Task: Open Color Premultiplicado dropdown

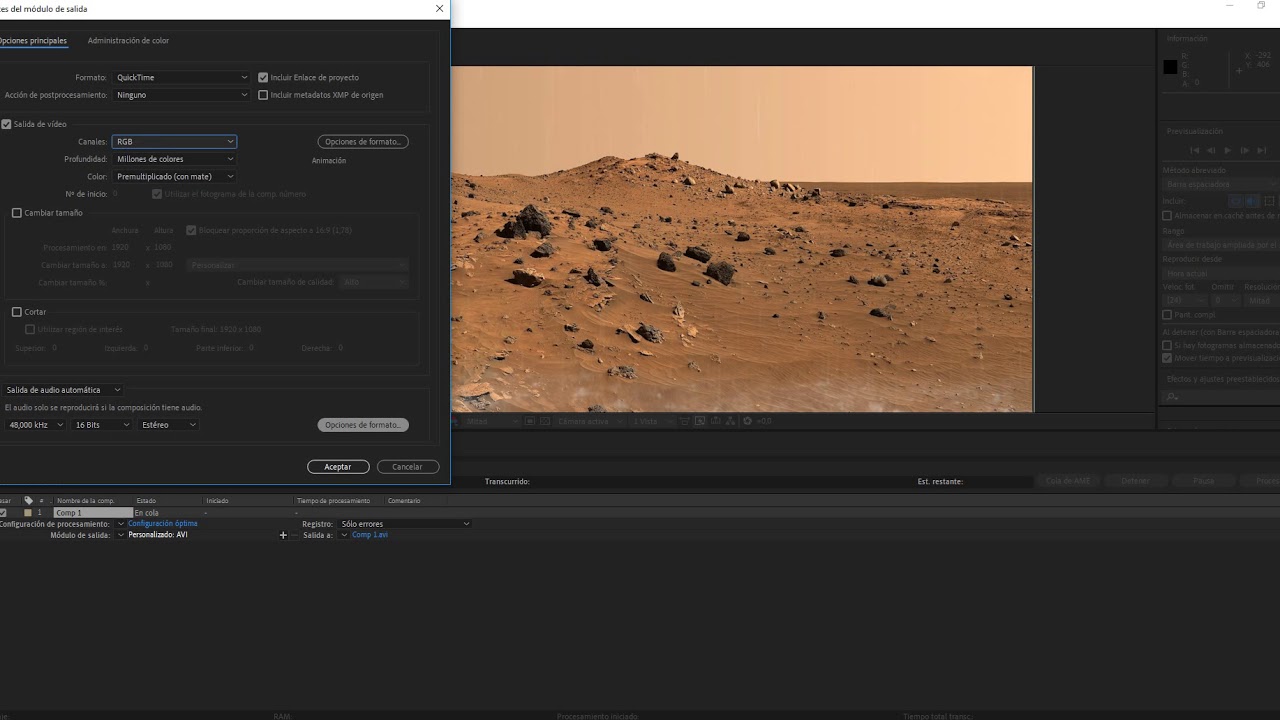Action: (174, 177)
